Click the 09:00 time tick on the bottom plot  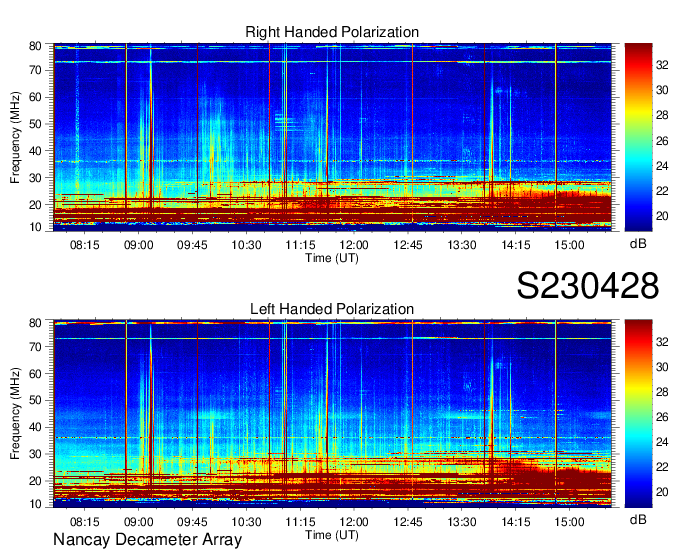pyautogui.click(x=138, y=522)
